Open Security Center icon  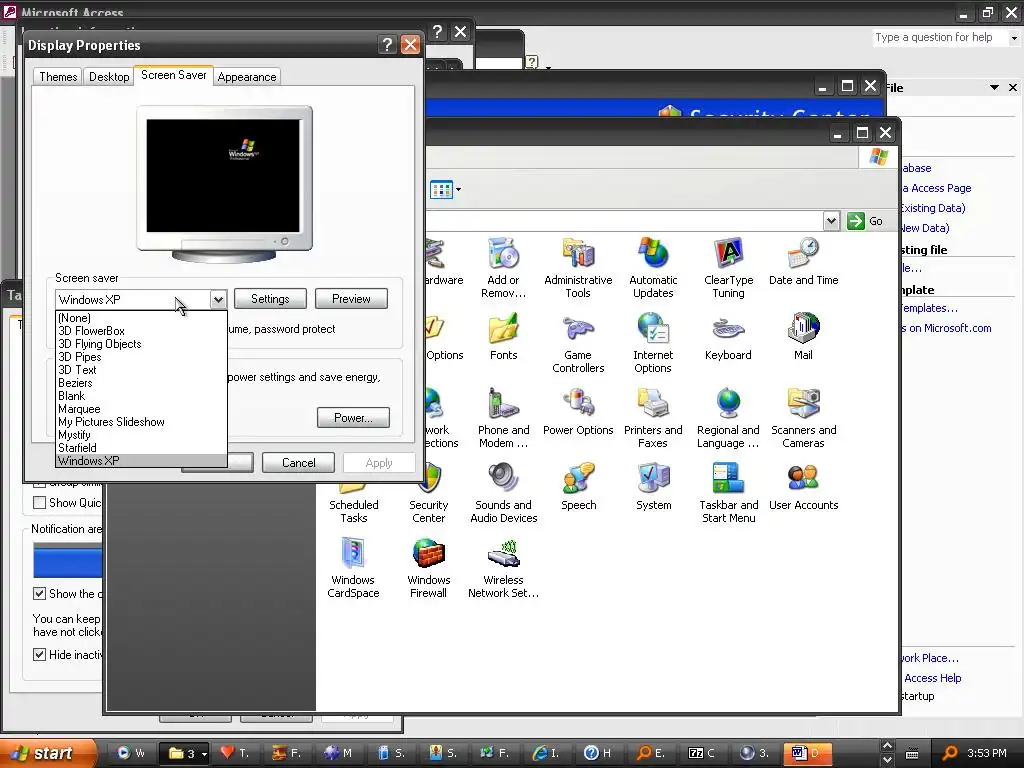point(428,493)
